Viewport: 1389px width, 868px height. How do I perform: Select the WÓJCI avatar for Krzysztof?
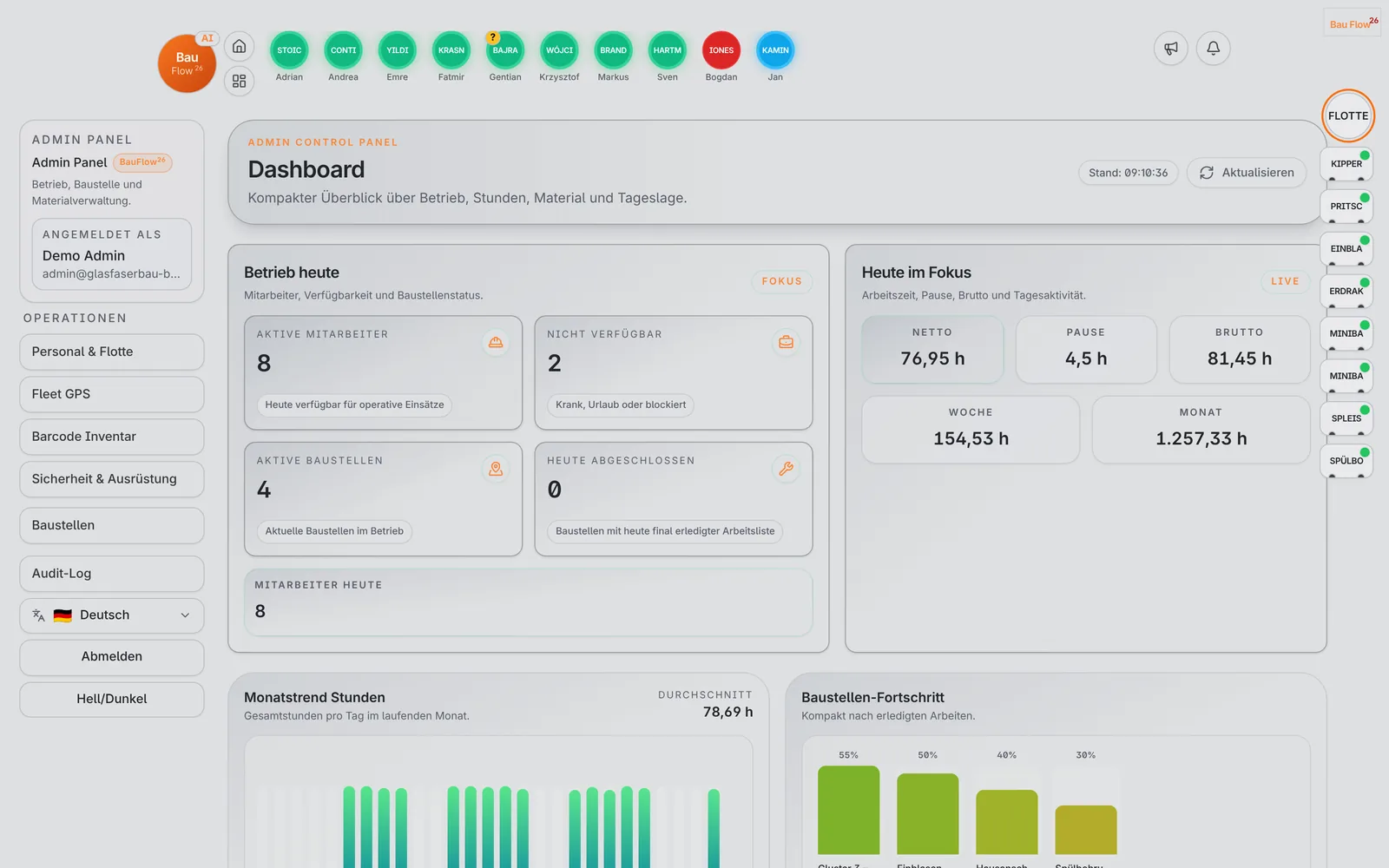click(559, 50)
